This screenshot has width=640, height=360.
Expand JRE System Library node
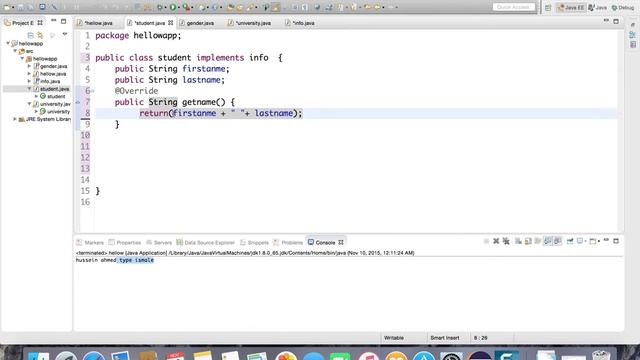pyautogui.click(x=15, y=119)
